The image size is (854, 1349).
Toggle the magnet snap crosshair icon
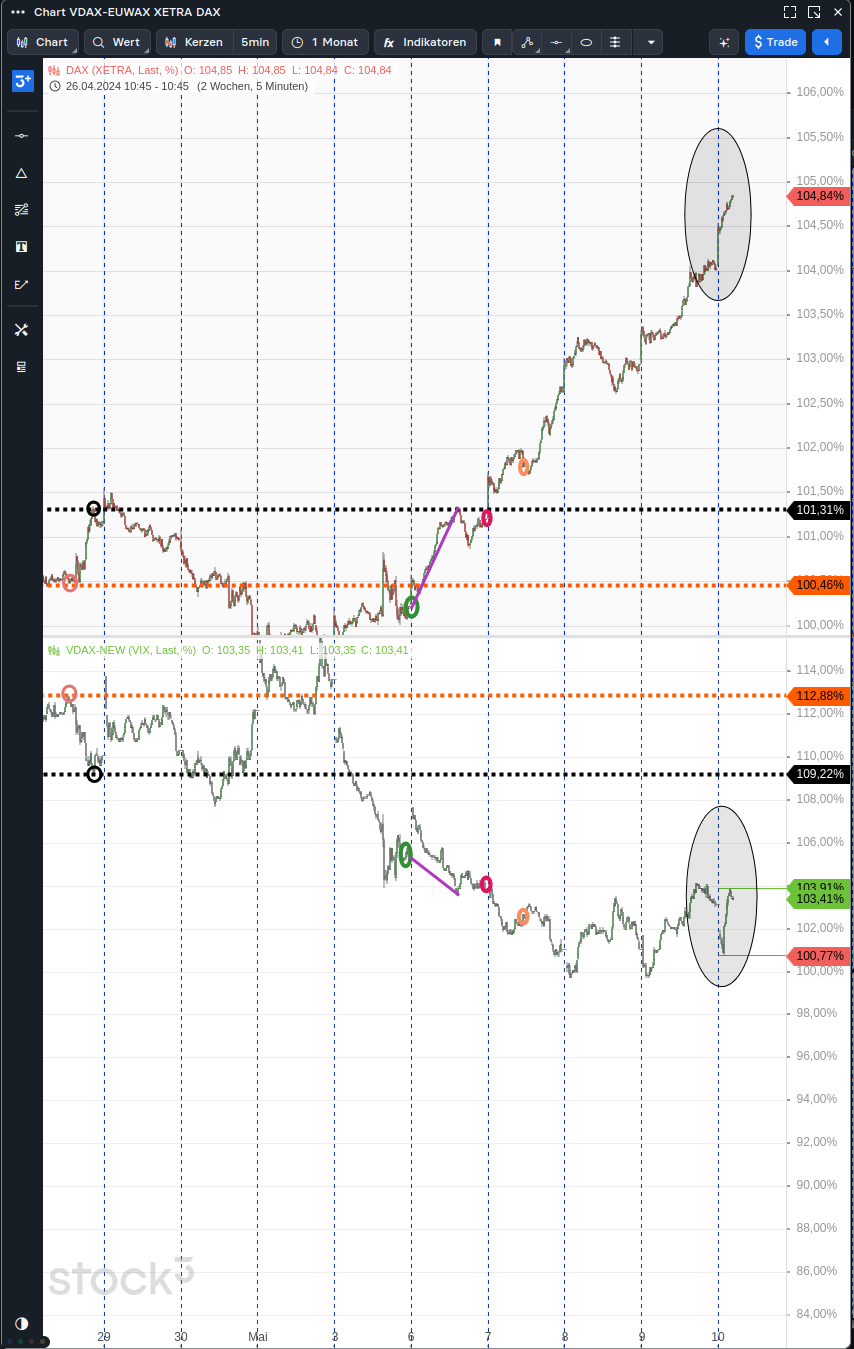(x=724, y=42)
